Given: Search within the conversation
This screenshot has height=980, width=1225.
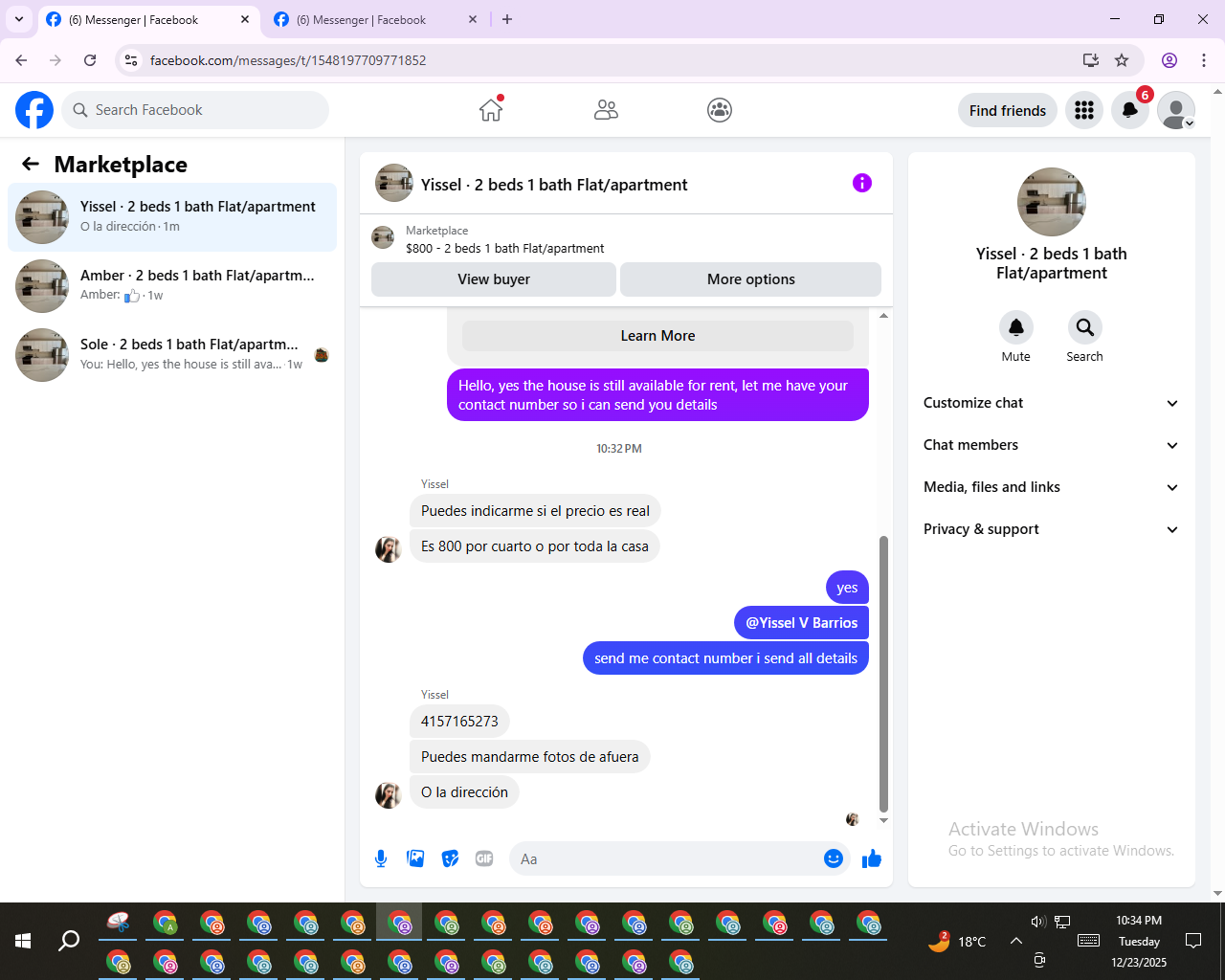Looking at the screenshot, I should [x=1084, y=327].
